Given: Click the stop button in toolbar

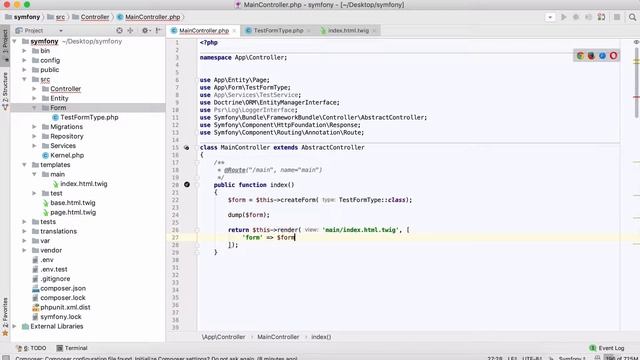Looking at the screenshot, I should 617,17.
